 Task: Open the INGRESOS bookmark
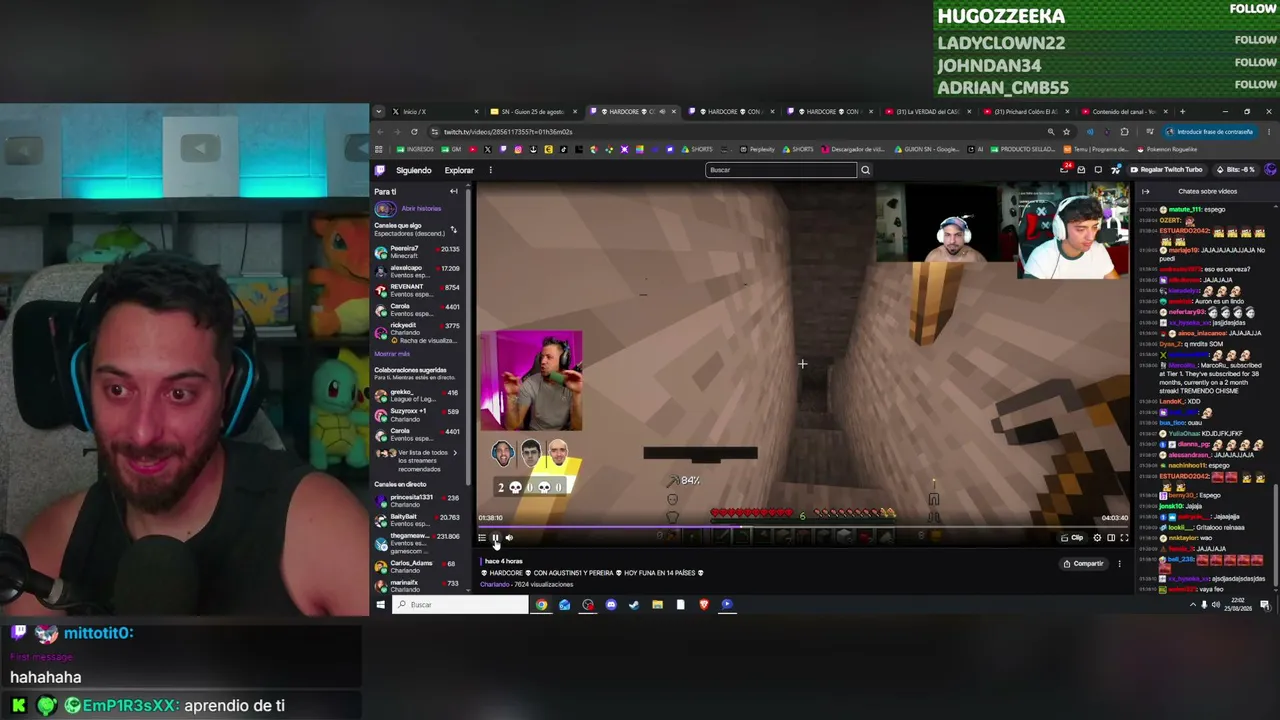point(416,150)
